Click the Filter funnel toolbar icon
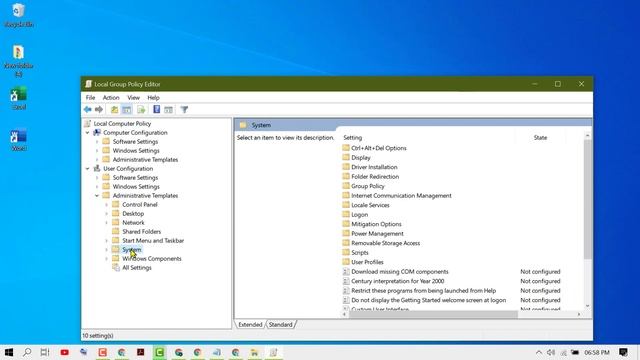 pyautogui.click(x=184, y=109)
